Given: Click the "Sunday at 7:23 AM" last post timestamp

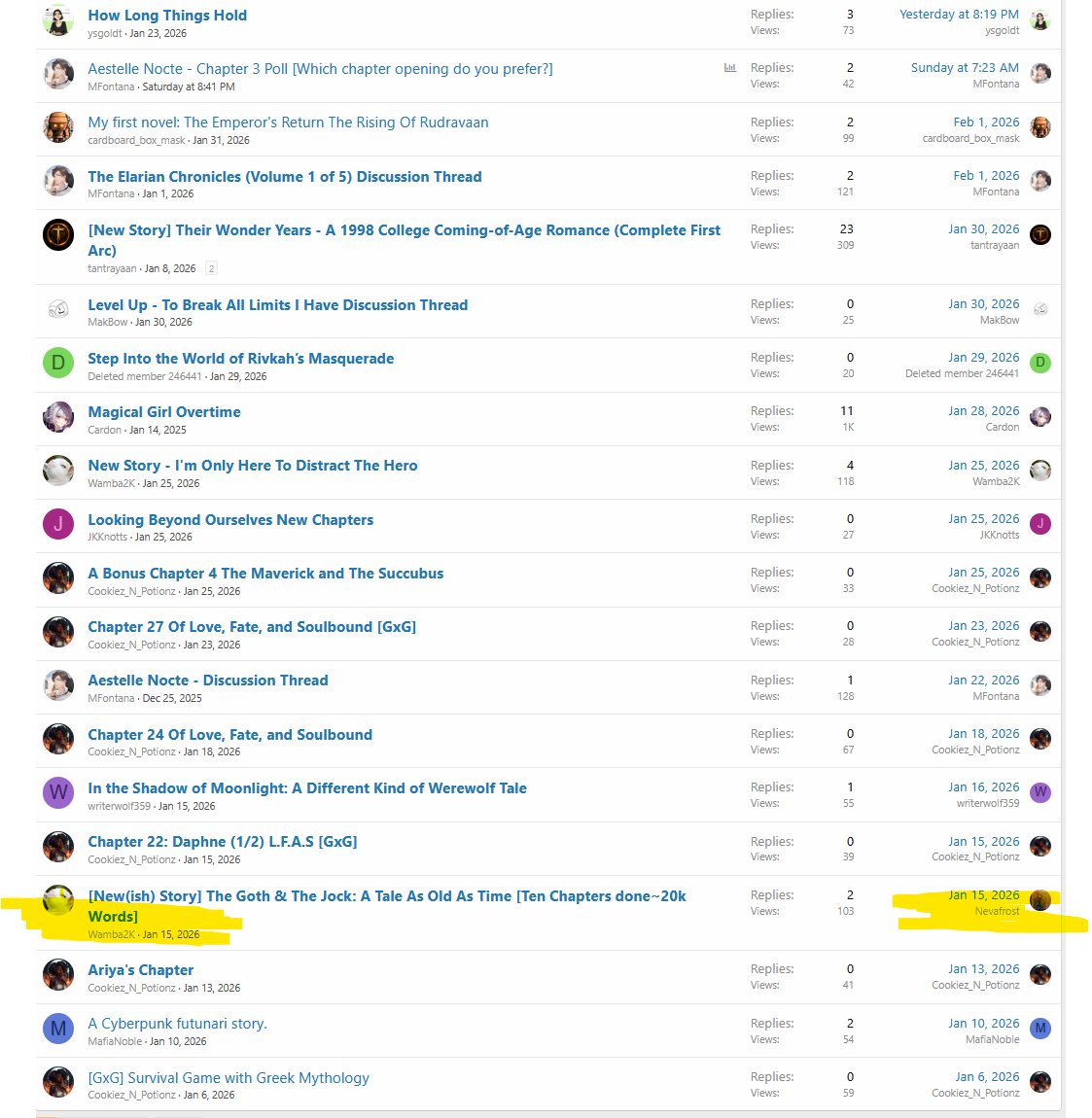Looking at the screenshot, I should (x=965, y=68).
